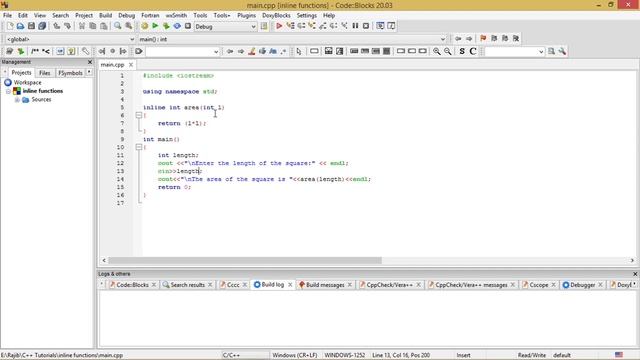The height and width of the screenshot is (360, 640).
Task: Click the editor horizontal scrollbar thumb
Action: tap(245, 260)
